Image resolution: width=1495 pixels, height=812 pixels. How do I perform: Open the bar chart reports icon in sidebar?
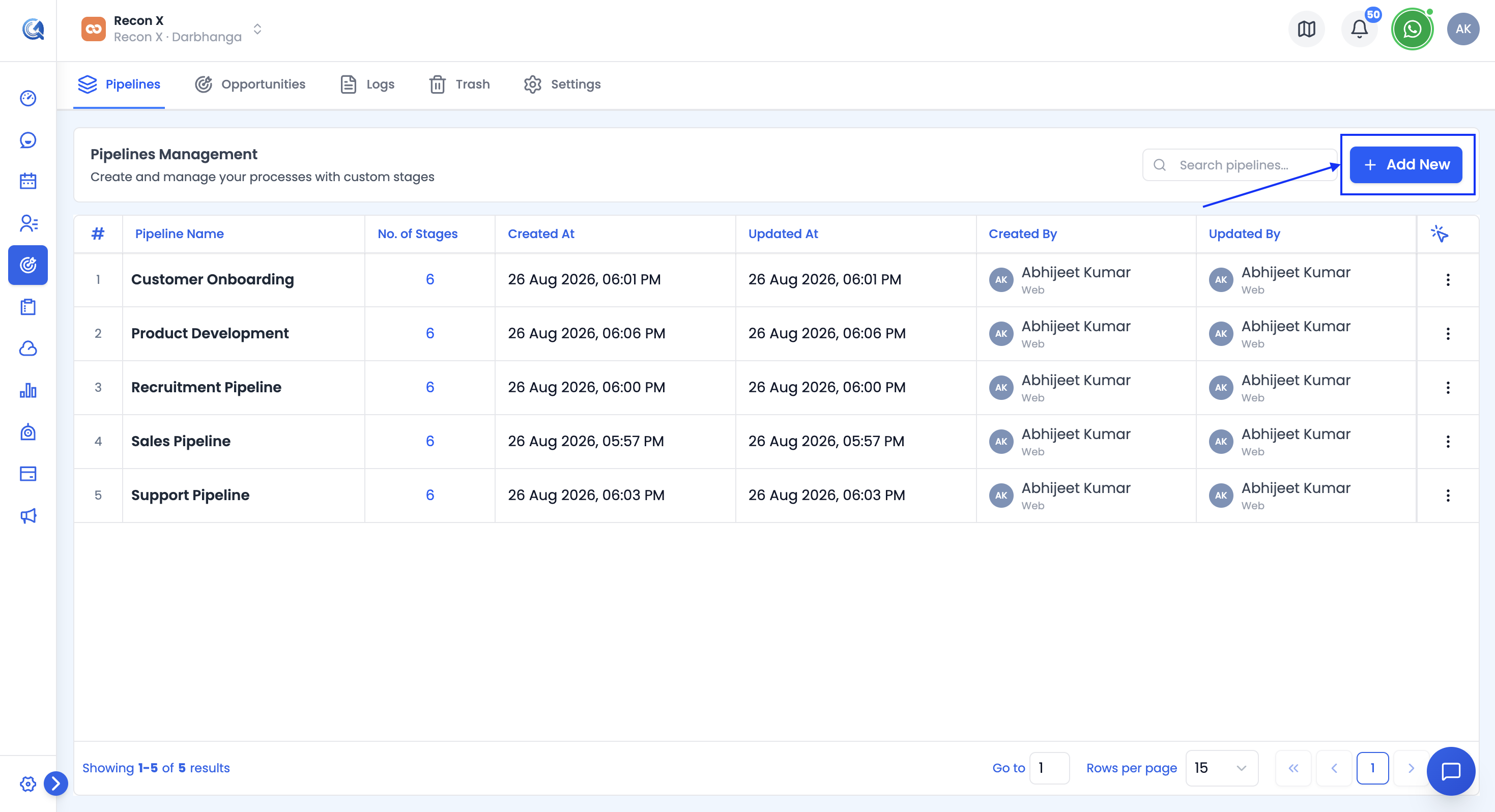tap(28, 390)
